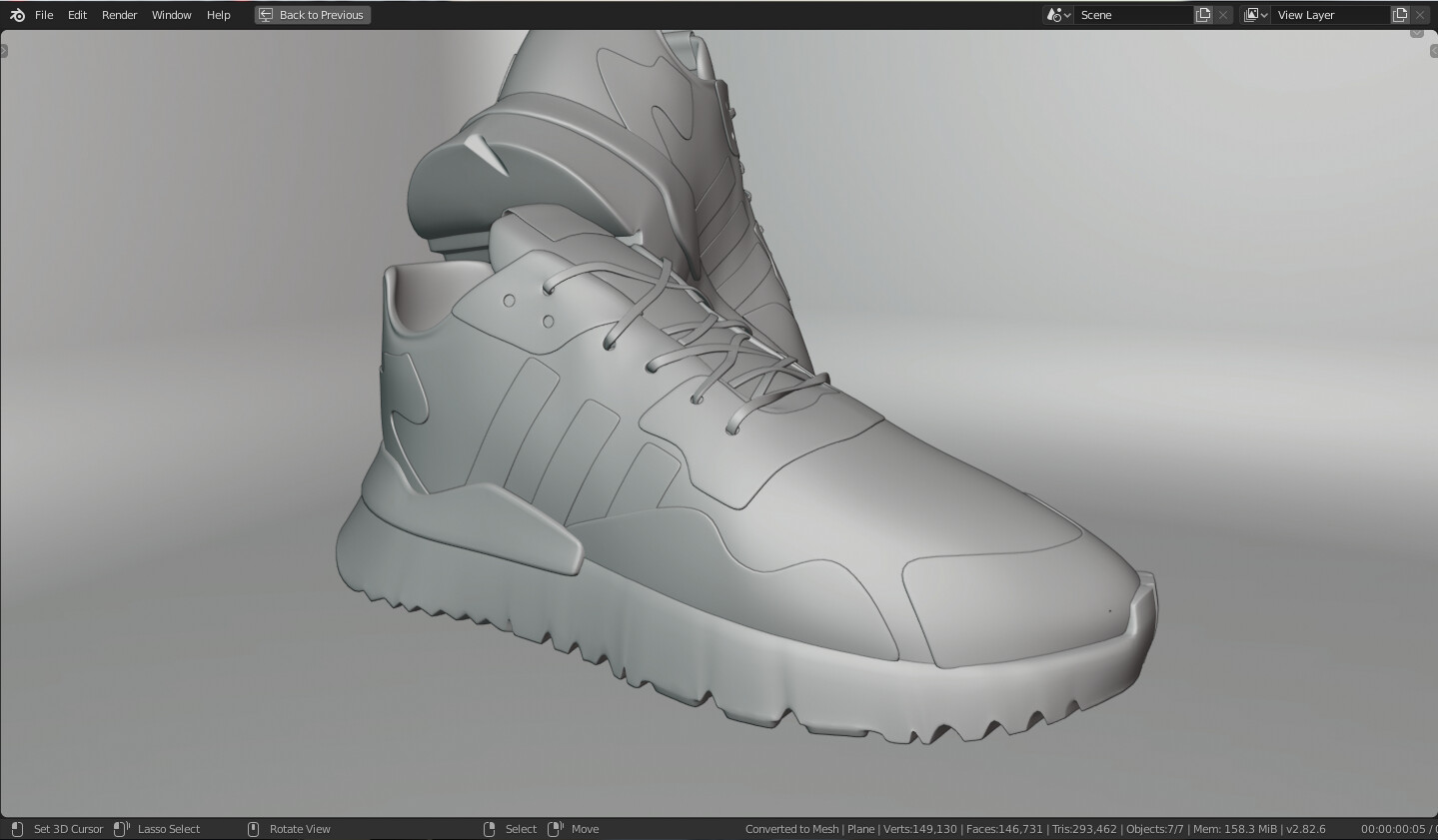Viewport: 1438px width, 840px height.
Task: Expand the sidebar arrow on the right edge
Action: coord(1434,50)
